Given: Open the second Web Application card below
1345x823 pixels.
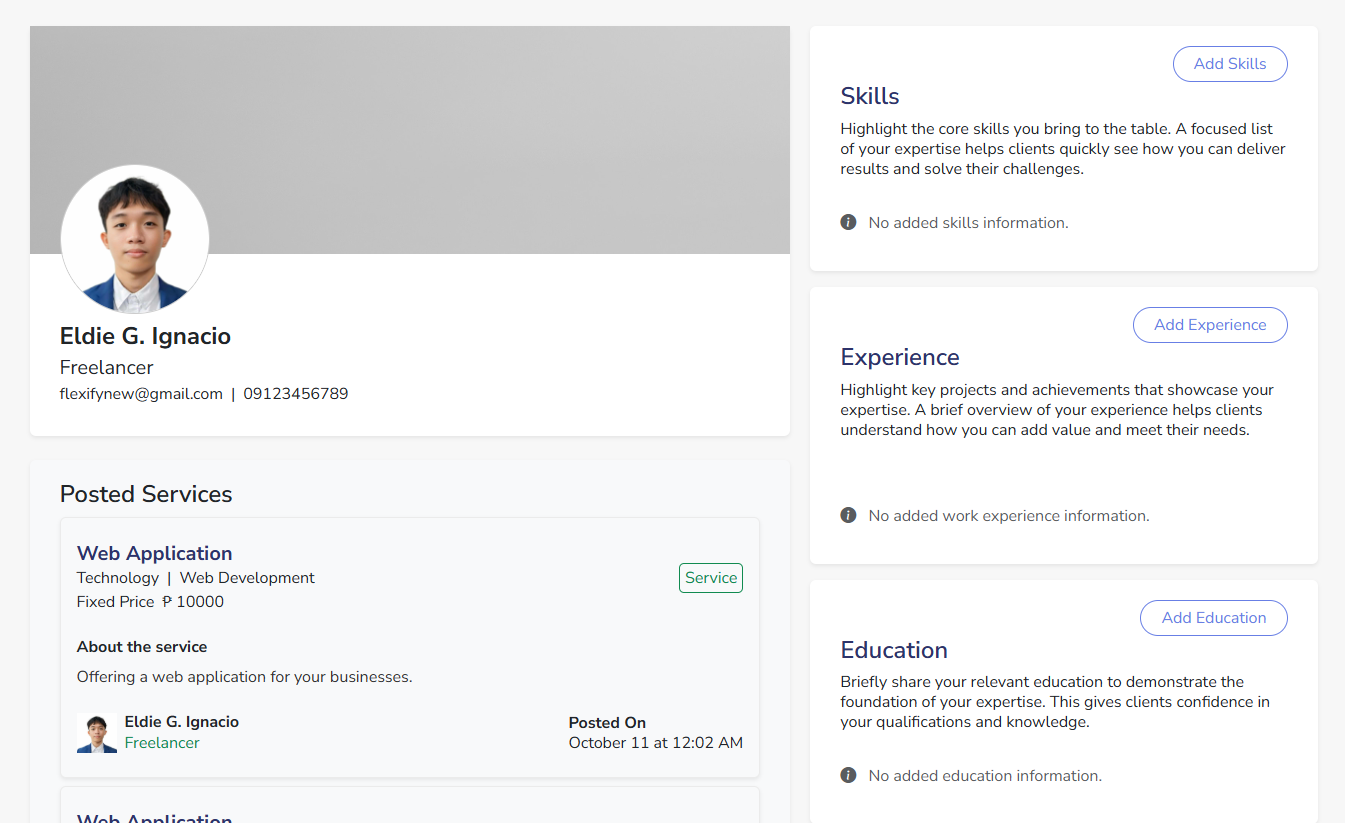Looking at the screenshot, I should (x=154, y=815).
